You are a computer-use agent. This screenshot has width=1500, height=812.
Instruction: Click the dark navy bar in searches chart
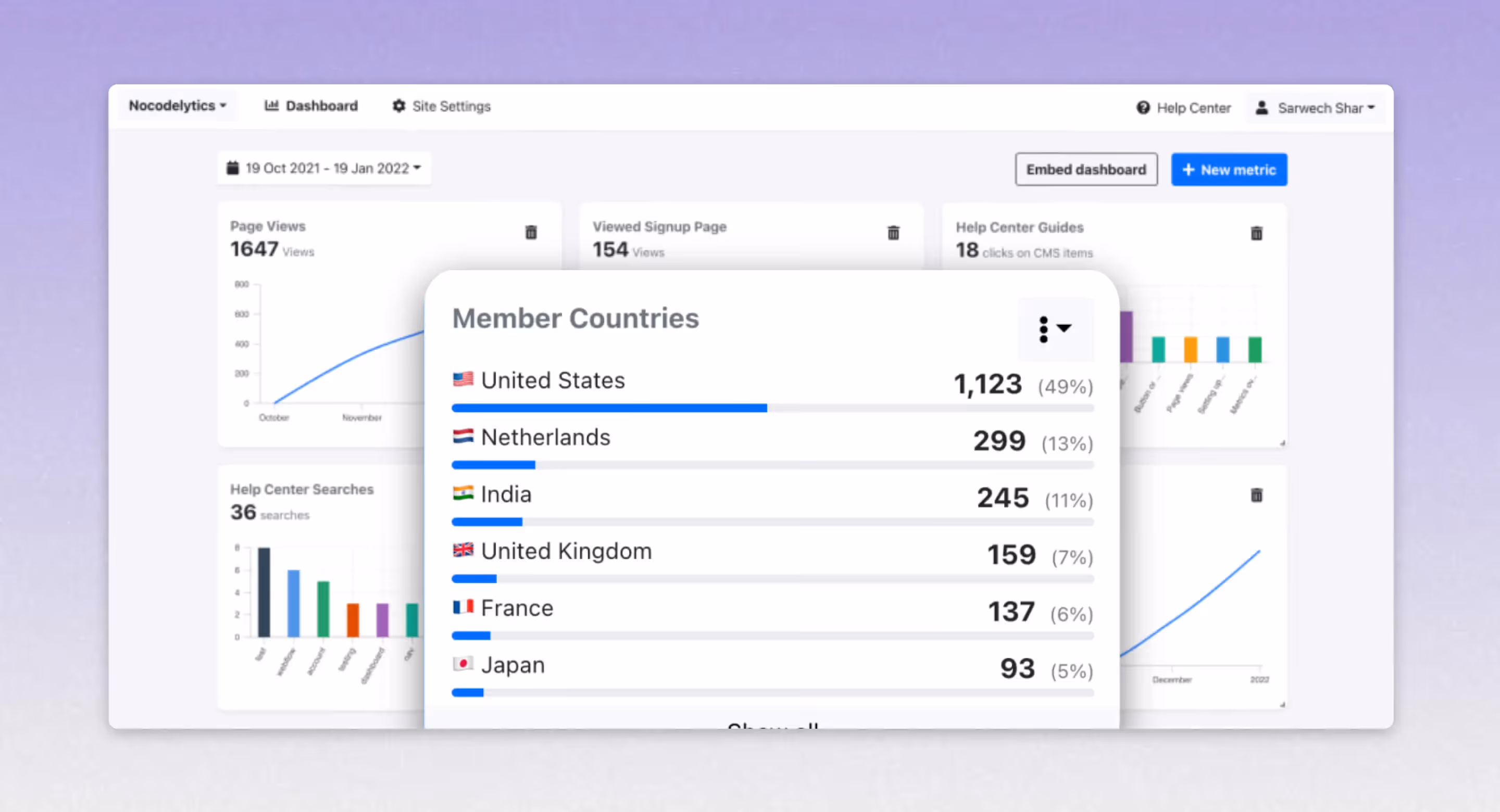click(x=264, y=592)
